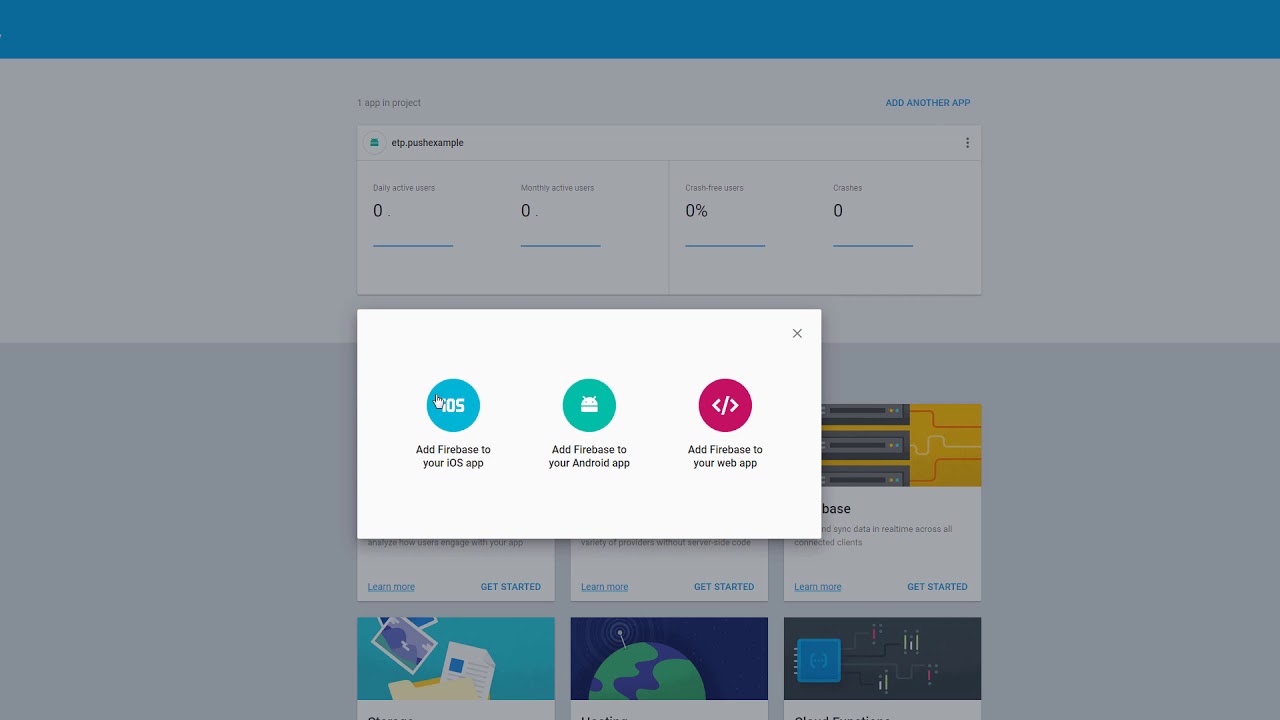This screenshot has height=720, width=1280.
Task: Click the etp.pushexample Android app icon
Action: 374,143
